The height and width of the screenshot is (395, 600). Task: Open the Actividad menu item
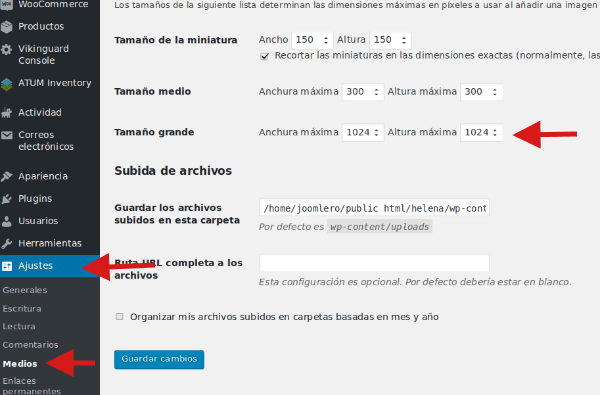(40, 112)
